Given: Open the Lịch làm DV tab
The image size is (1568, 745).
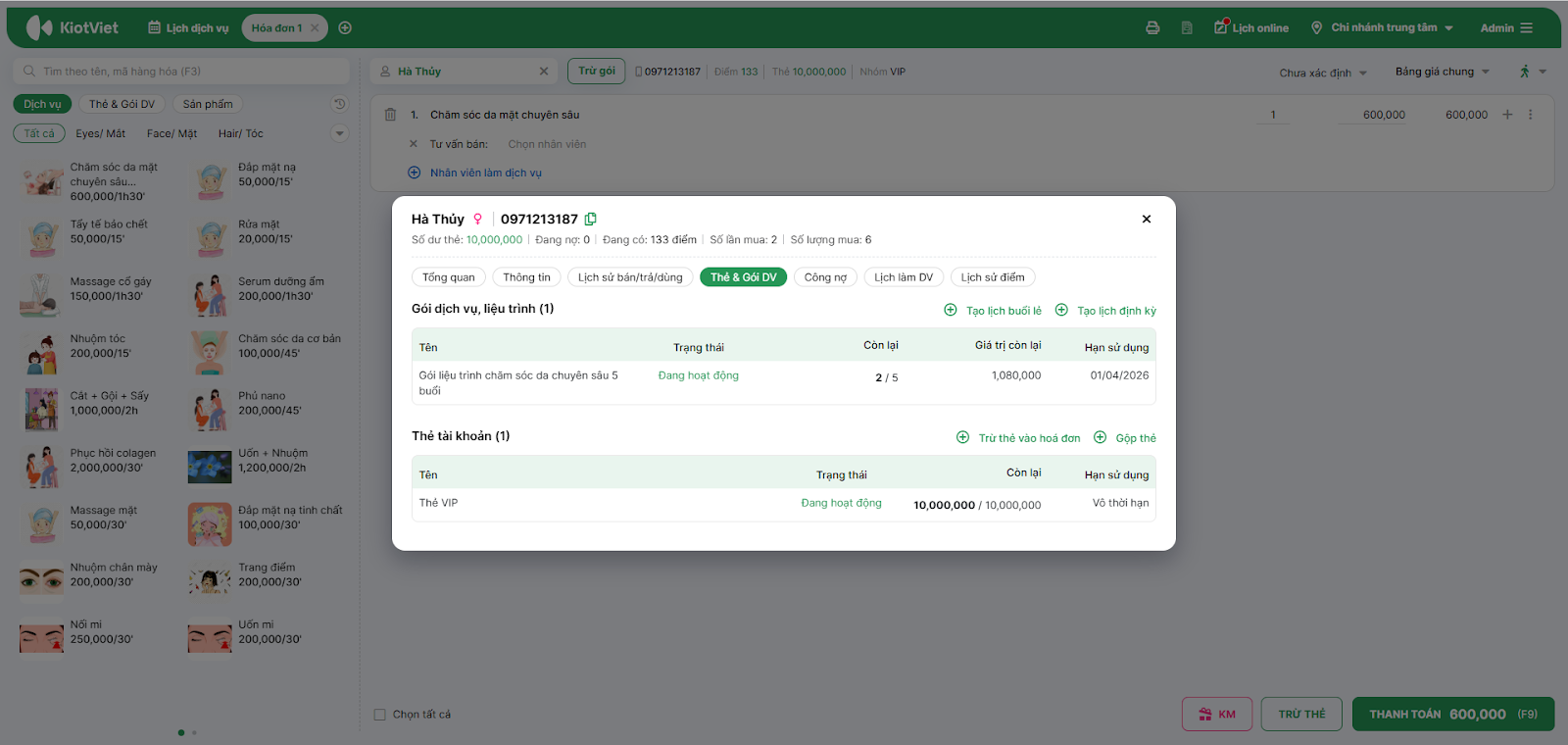Looking at the screenshot, I should pyautogui.click(x=904, y=277).
